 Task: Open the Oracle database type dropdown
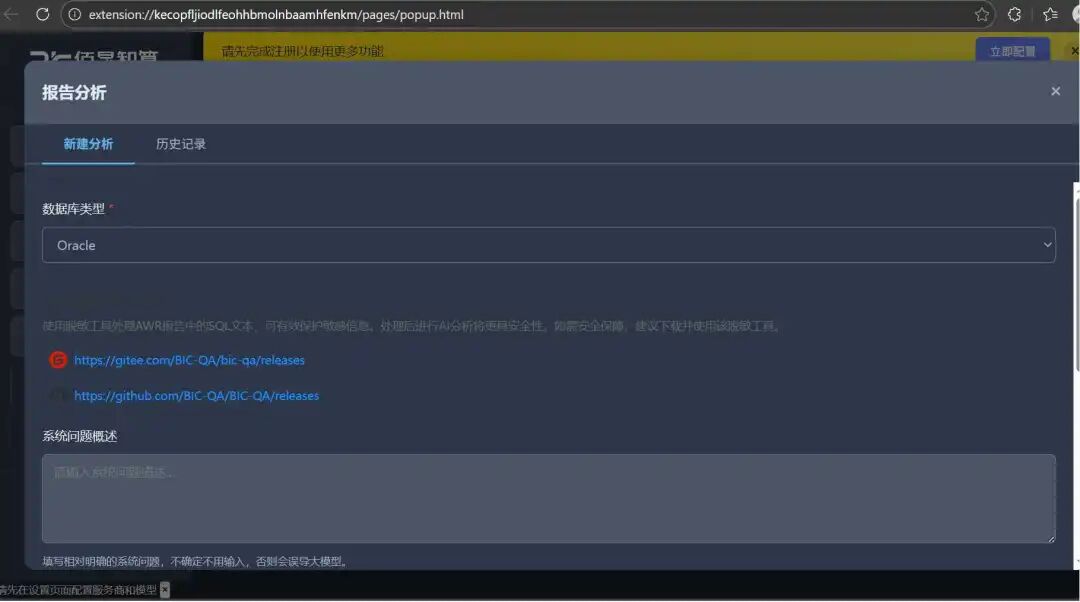point(548,245)
